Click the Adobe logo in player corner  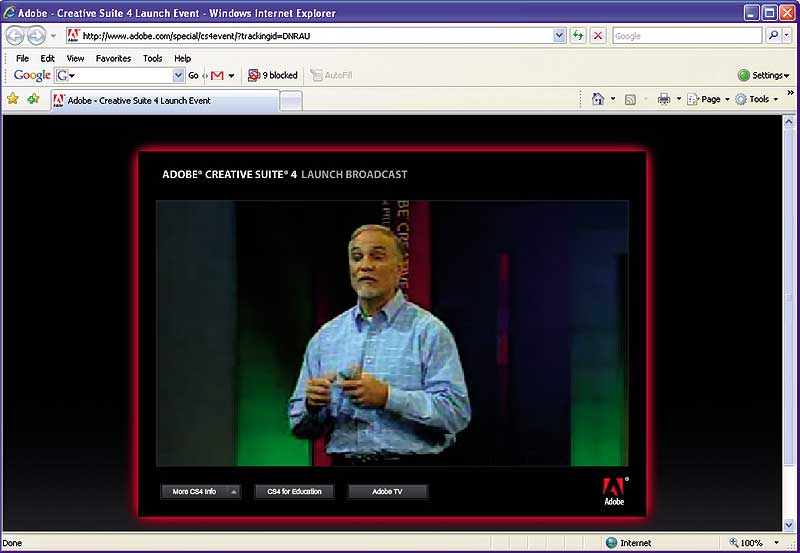point(615,491)
